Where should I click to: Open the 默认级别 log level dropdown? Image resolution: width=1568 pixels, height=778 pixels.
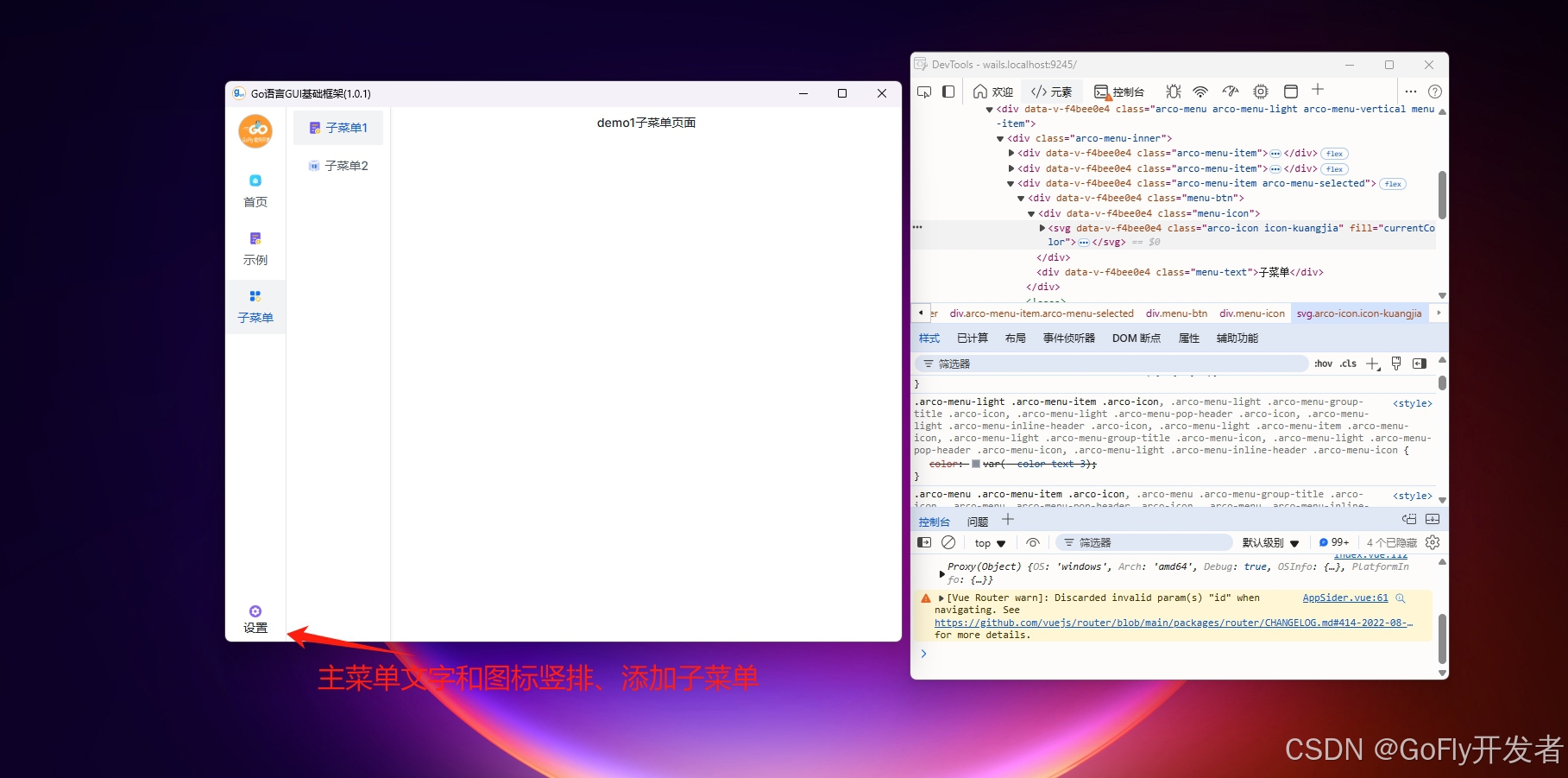pos(1270,543)
